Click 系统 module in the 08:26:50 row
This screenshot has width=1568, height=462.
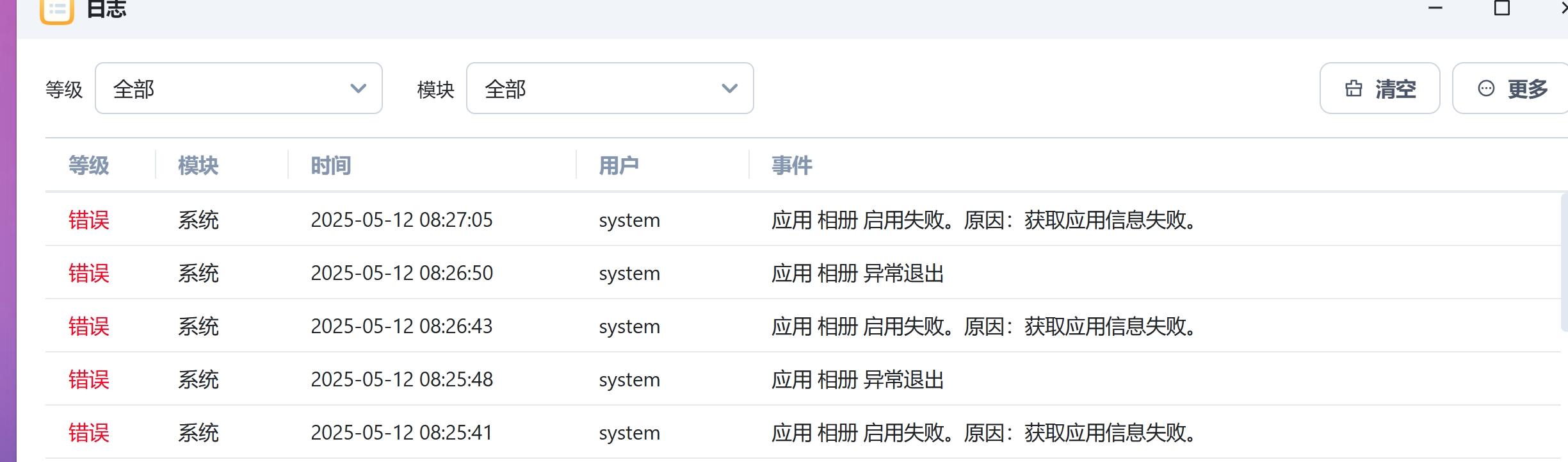198,273
